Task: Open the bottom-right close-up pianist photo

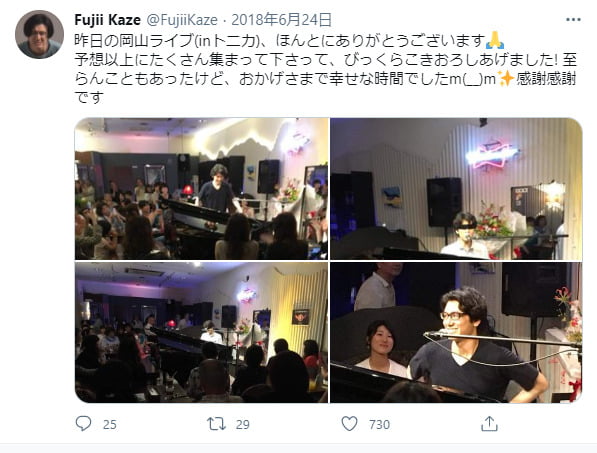Action: [x=456, y=332]
